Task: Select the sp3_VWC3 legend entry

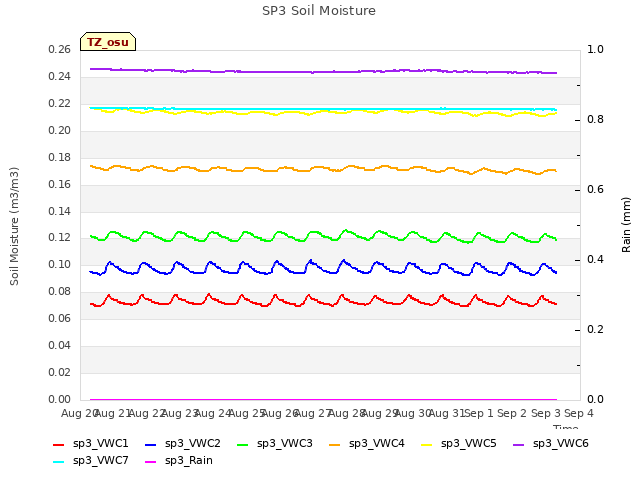Action: [275, 444]
